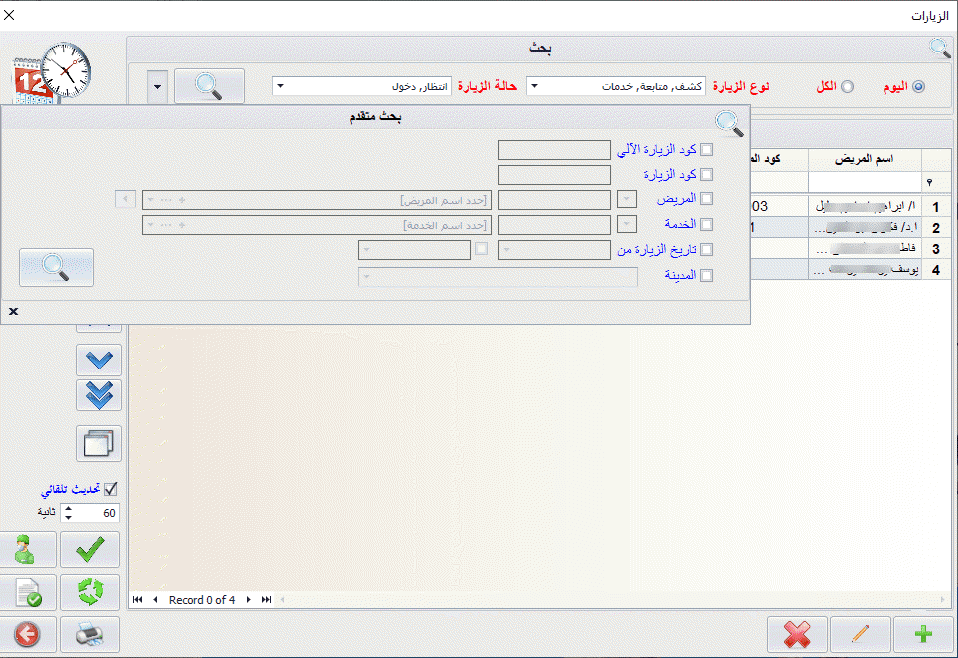958x658 pixels.
Task: Click the green plus add button
Action: (923, 634)
